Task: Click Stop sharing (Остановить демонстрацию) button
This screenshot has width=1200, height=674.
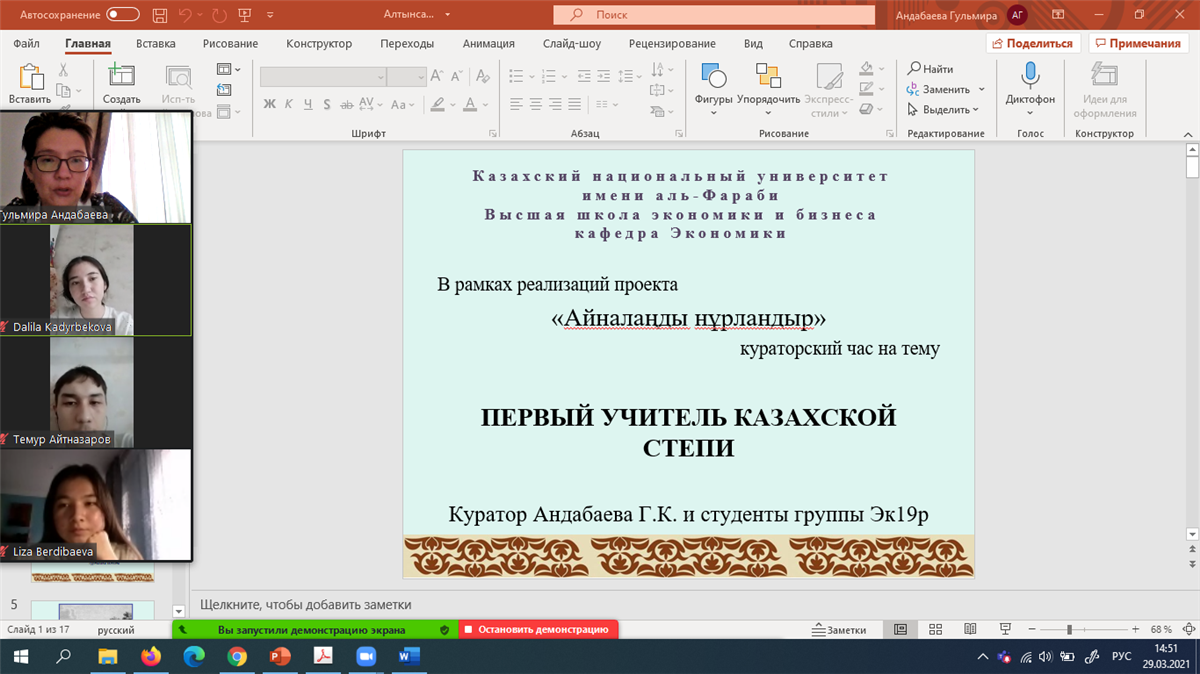Action: pyautogui.click(x=539, y=630)
